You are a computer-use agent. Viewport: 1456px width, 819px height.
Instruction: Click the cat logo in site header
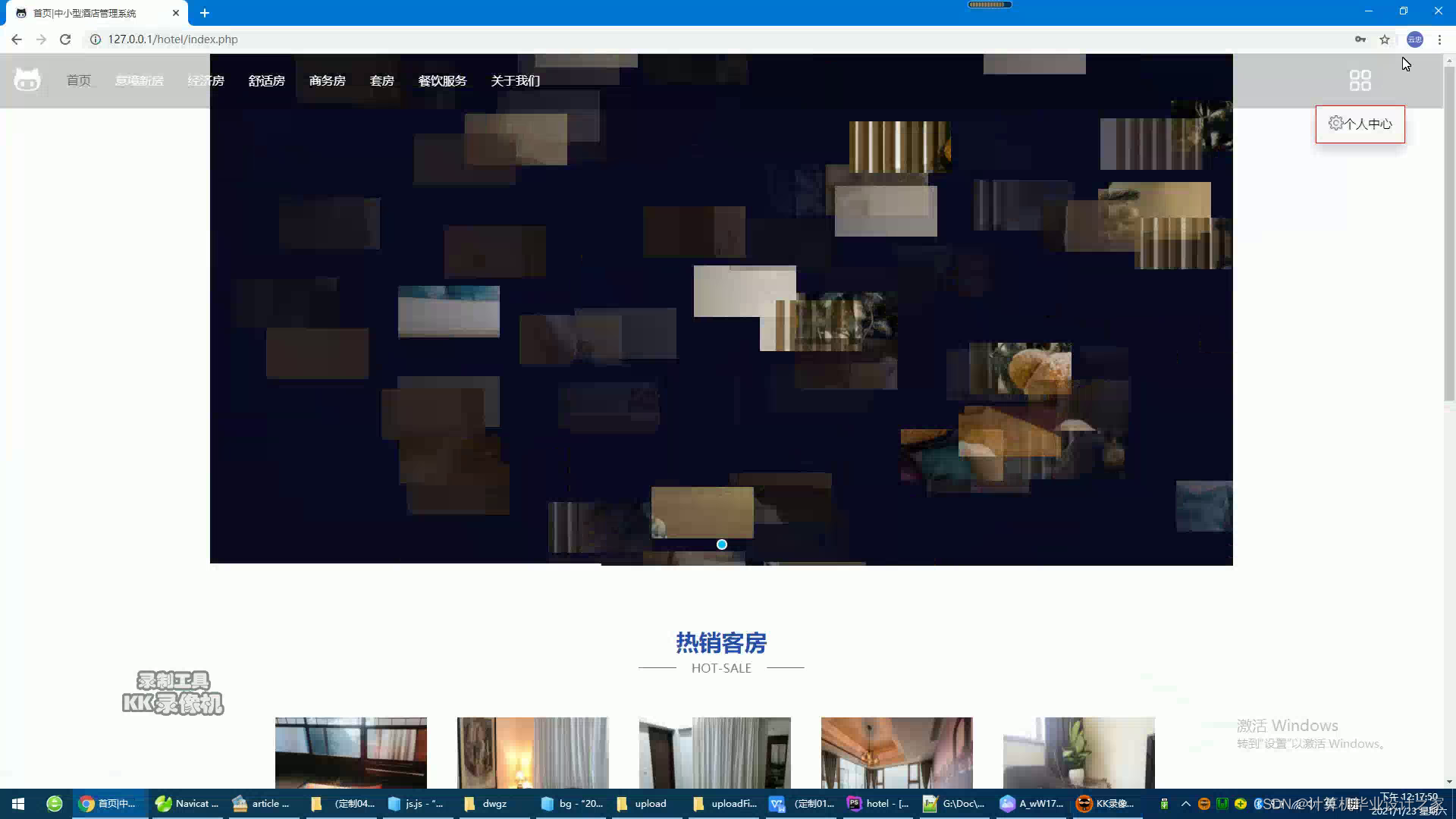coord(27,80)
